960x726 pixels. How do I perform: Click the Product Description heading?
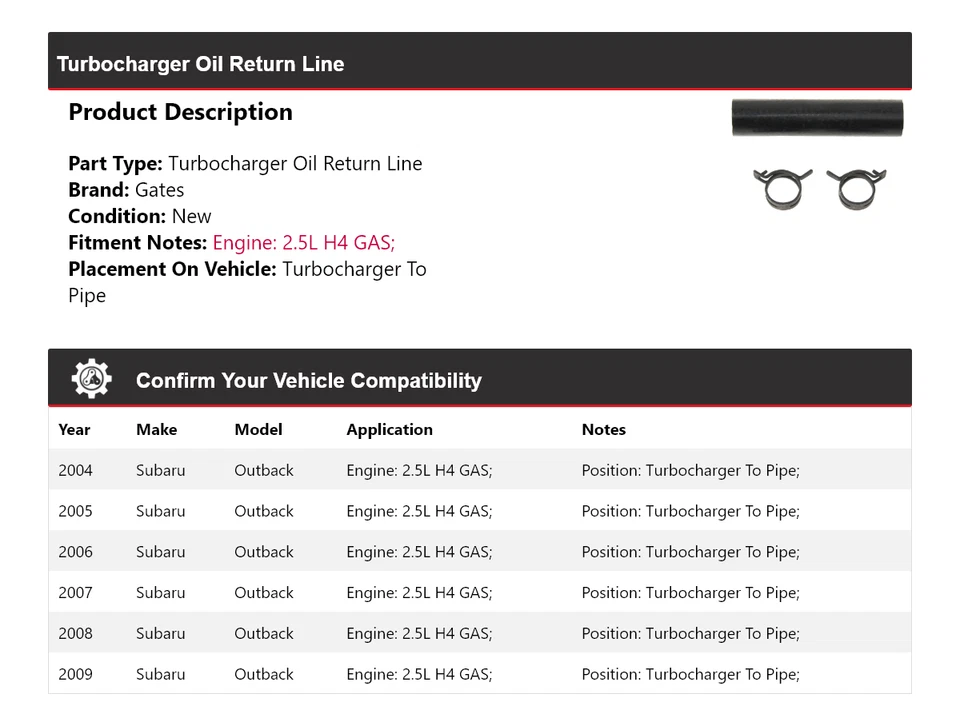(x=180, y=112)
